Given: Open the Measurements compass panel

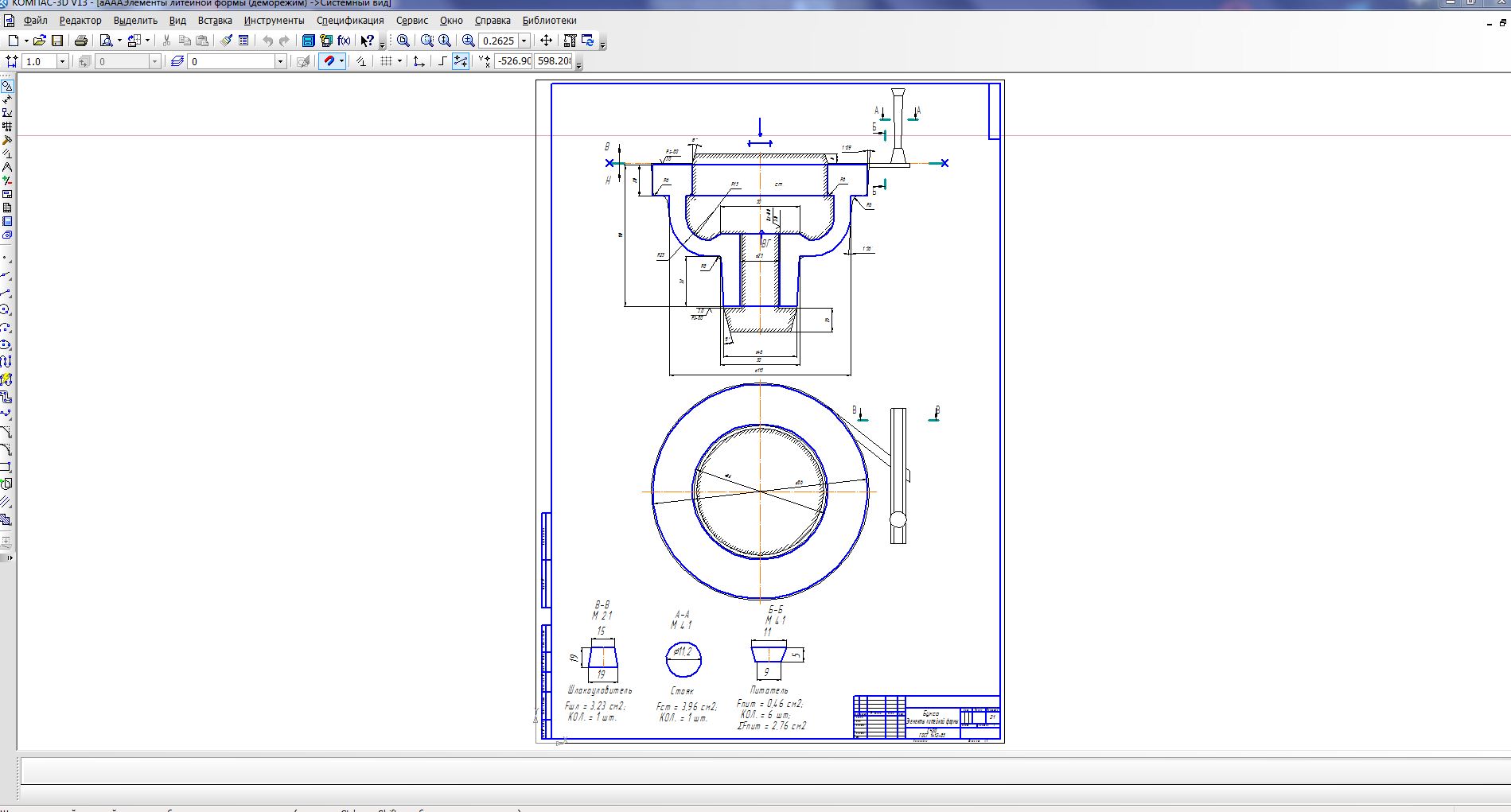Looking at the screenshot, I should click(x=7, y=167).
